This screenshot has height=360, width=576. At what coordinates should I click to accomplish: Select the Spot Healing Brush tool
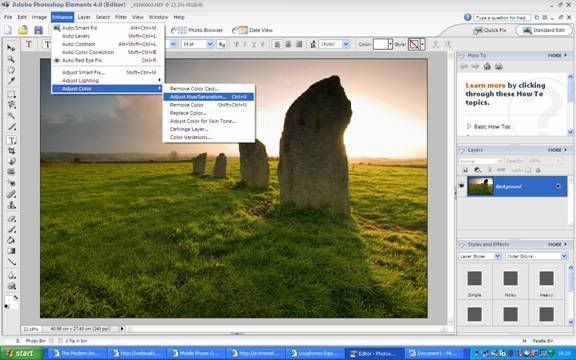11,194
